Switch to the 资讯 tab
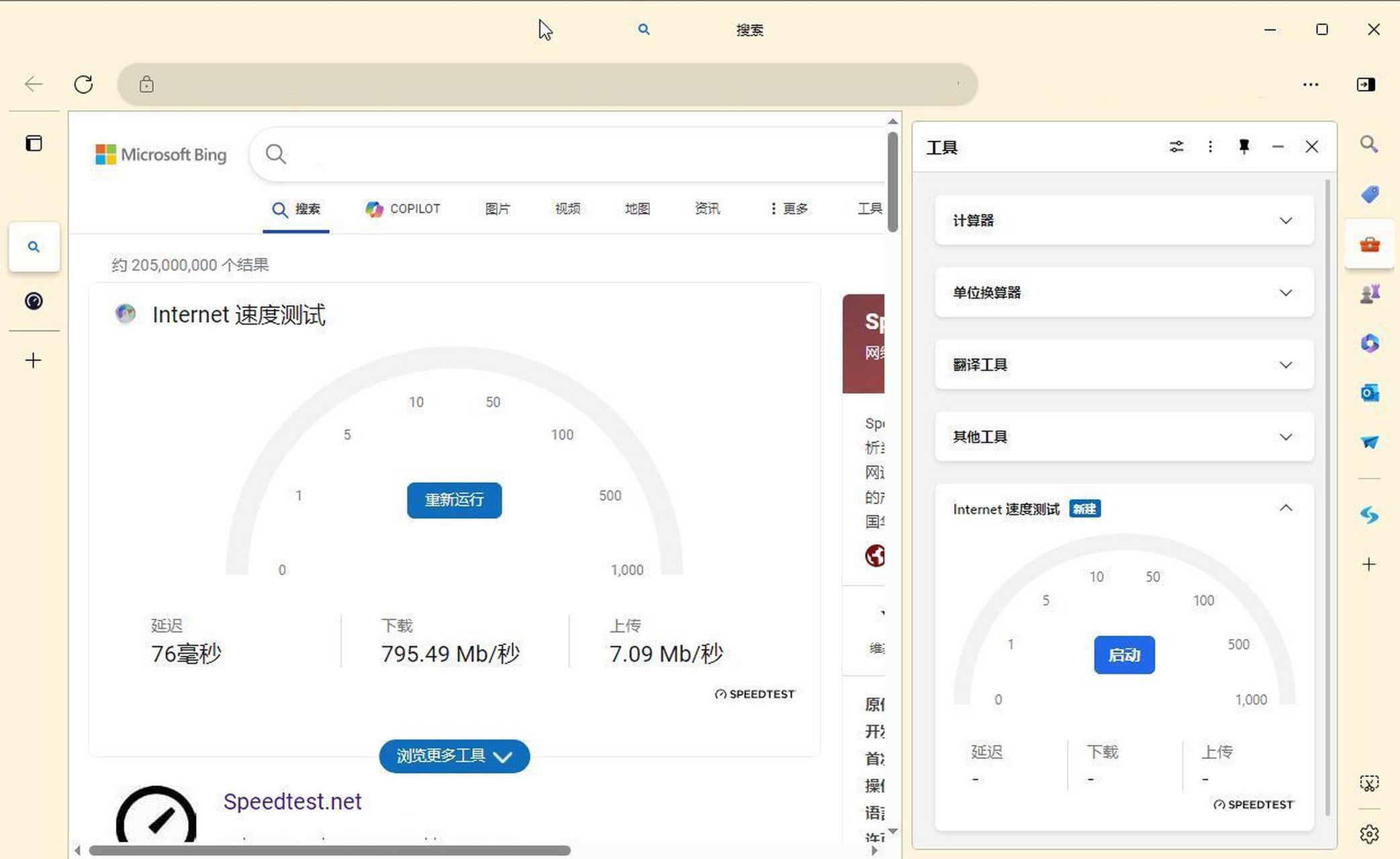Viewport: 1400px width, 859px height. [707, 209]
